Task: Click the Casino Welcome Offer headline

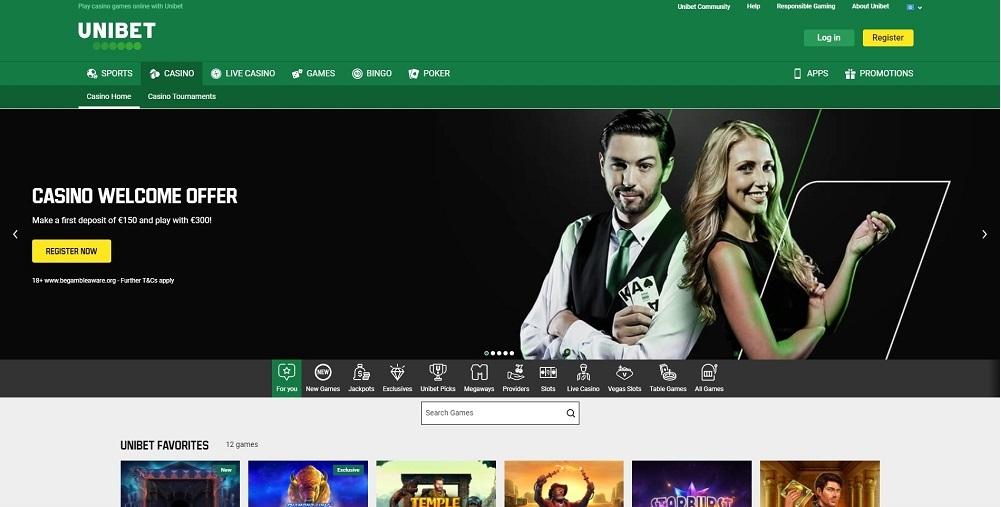Action: coord(135,196)
